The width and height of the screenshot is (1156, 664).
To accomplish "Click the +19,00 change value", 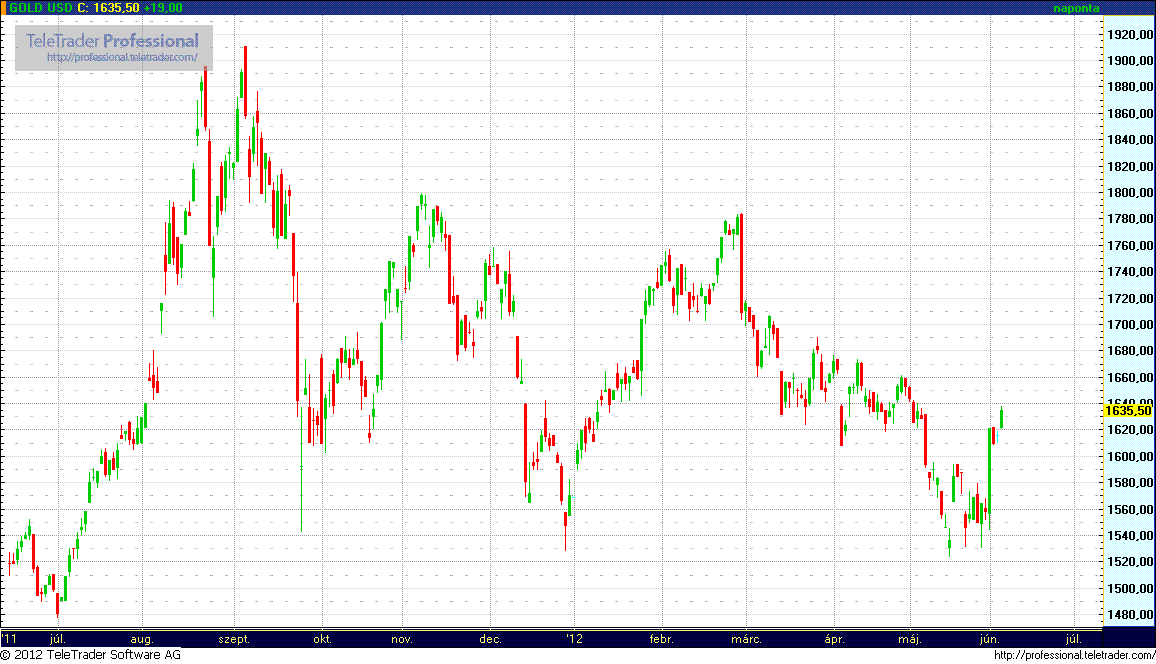I will (163, 8).
